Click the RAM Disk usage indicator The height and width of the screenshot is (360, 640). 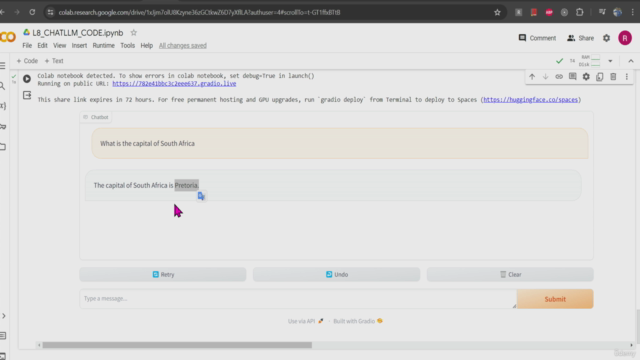[589, 61]
